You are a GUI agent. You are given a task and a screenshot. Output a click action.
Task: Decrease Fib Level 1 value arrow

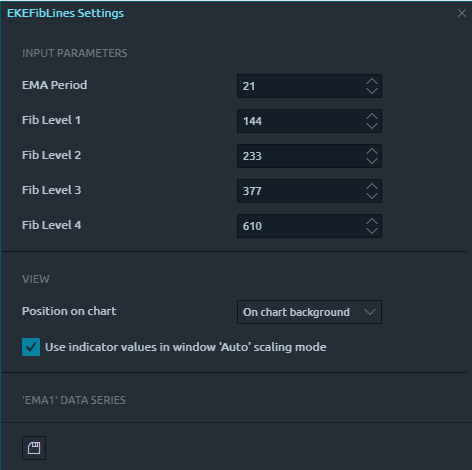point(372,126)
